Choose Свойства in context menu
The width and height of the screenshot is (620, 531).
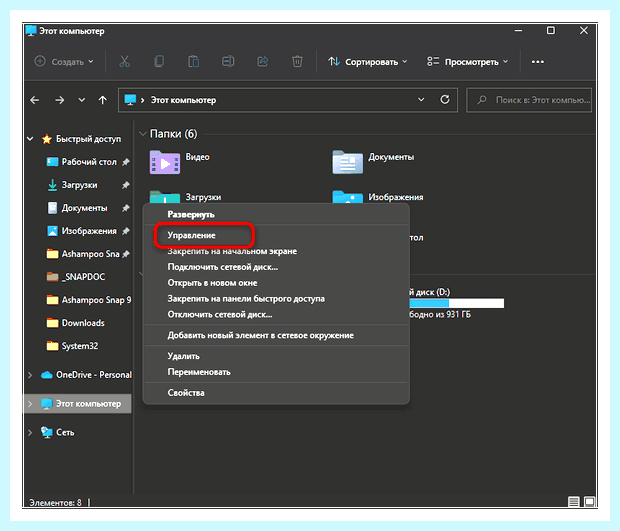pyautogui.click(x=276, y=393)
